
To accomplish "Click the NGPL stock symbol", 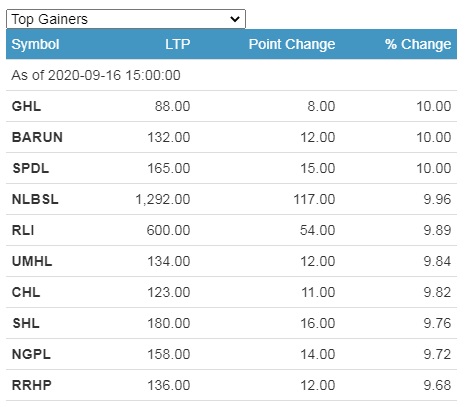I will [x=31, y=354].
